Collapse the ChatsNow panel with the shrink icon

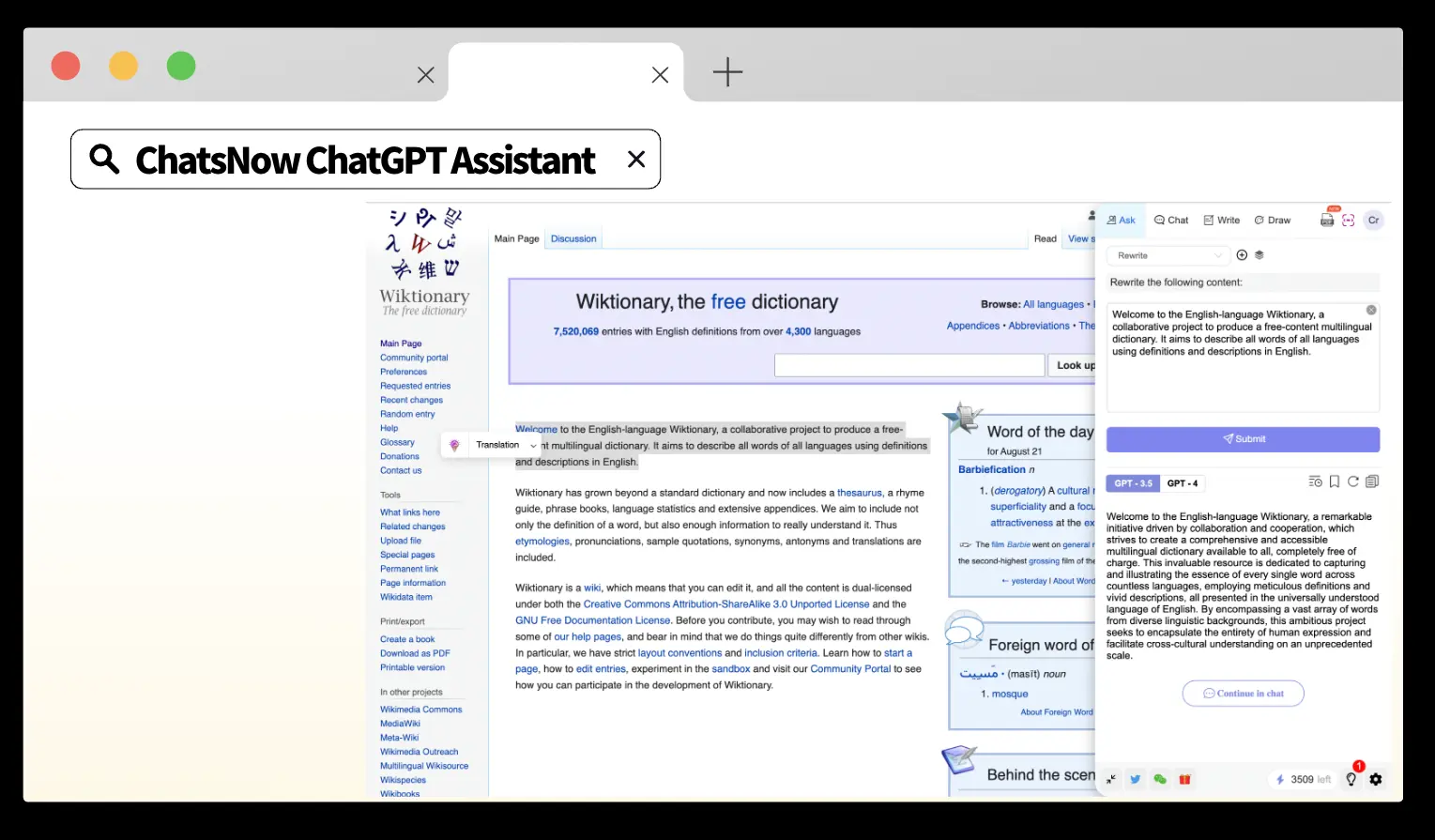tap(1111, 779)
